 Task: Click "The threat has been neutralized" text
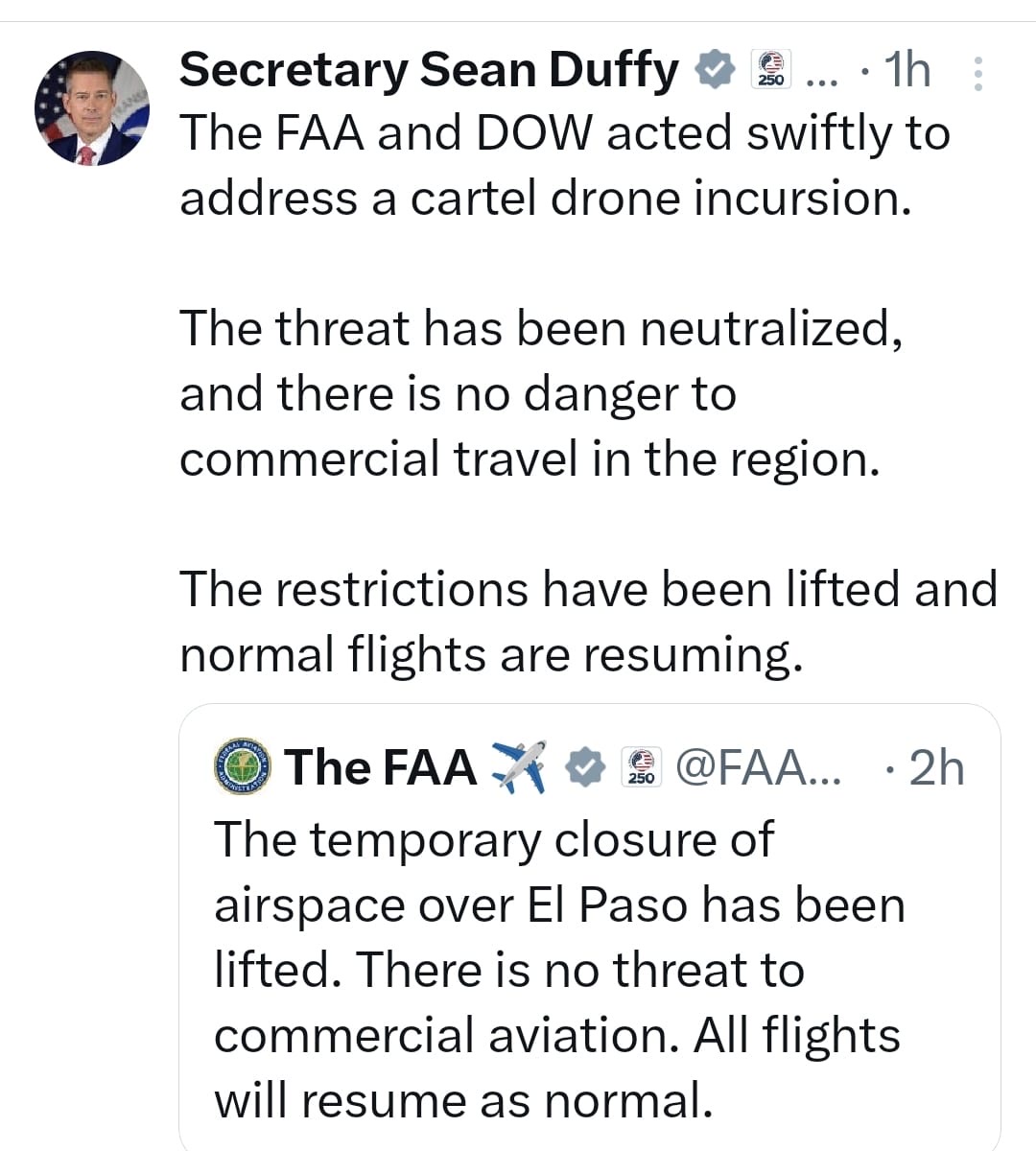[540, 328]
